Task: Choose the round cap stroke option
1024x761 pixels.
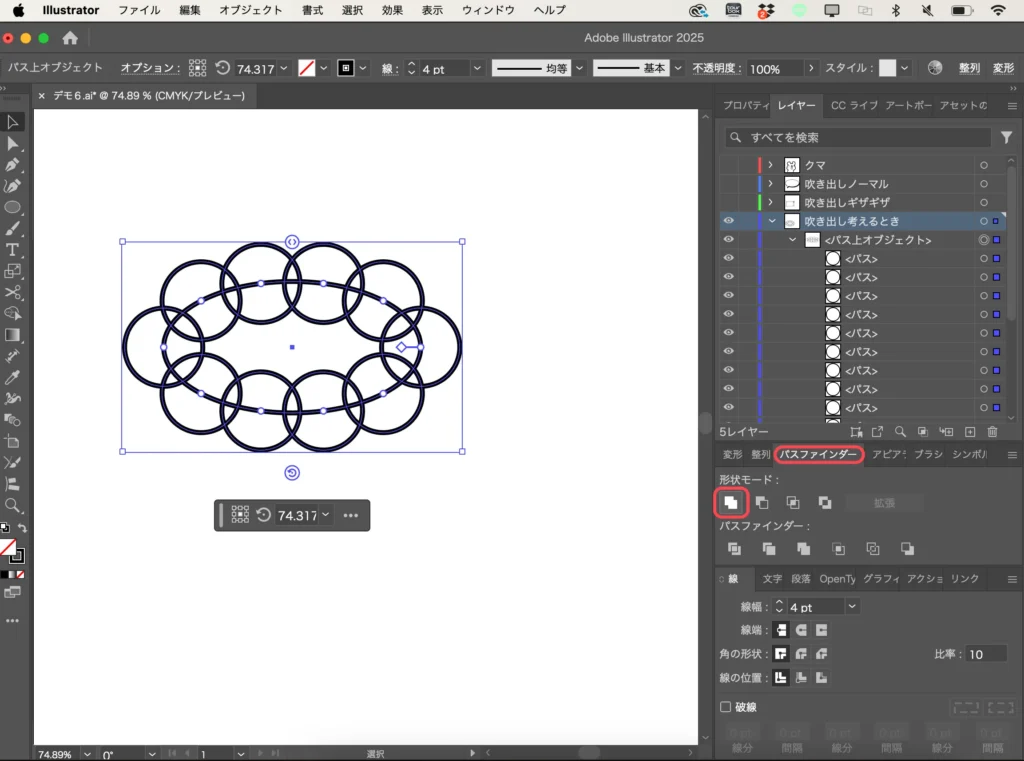Action: 800,630
